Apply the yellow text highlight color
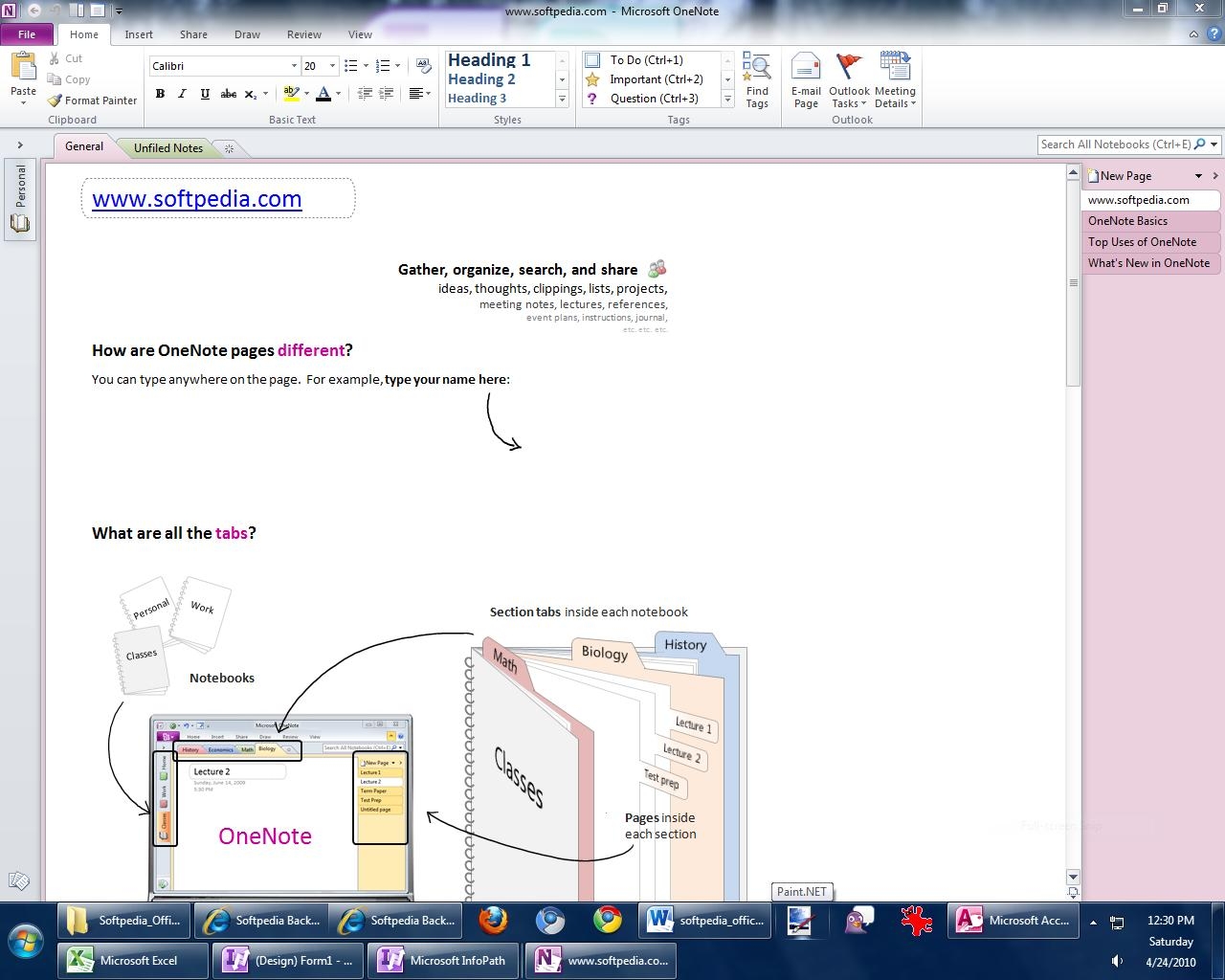 (x=291, y=94)
